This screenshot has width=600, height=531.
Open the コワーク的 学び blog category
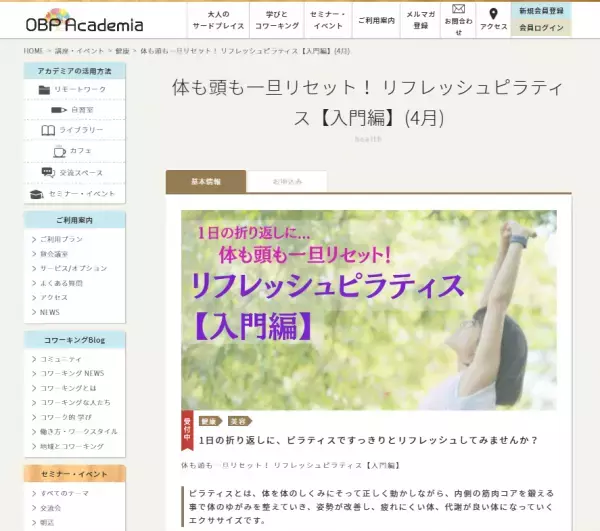(x=66, y=417)
